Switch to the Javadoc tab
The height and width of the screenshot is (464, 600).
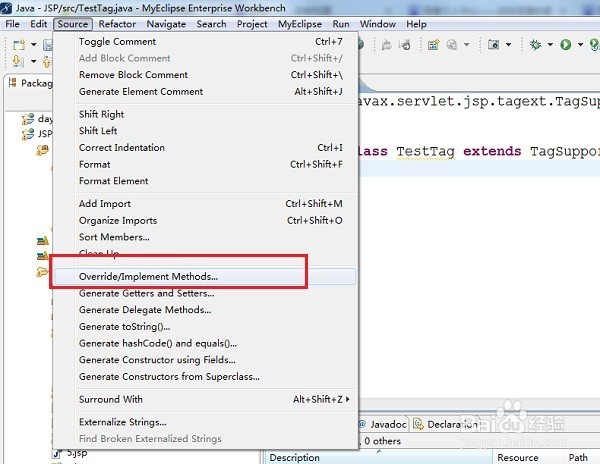pyautogui.click(x=383, y=424)
